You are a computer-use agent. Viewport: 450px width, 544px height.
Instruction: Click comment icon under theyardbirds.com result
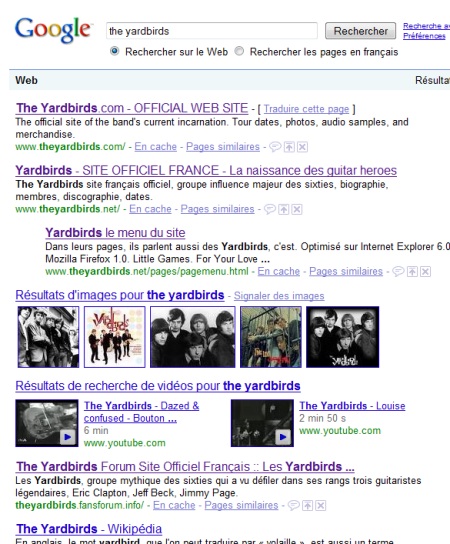(x=275, y=147)
